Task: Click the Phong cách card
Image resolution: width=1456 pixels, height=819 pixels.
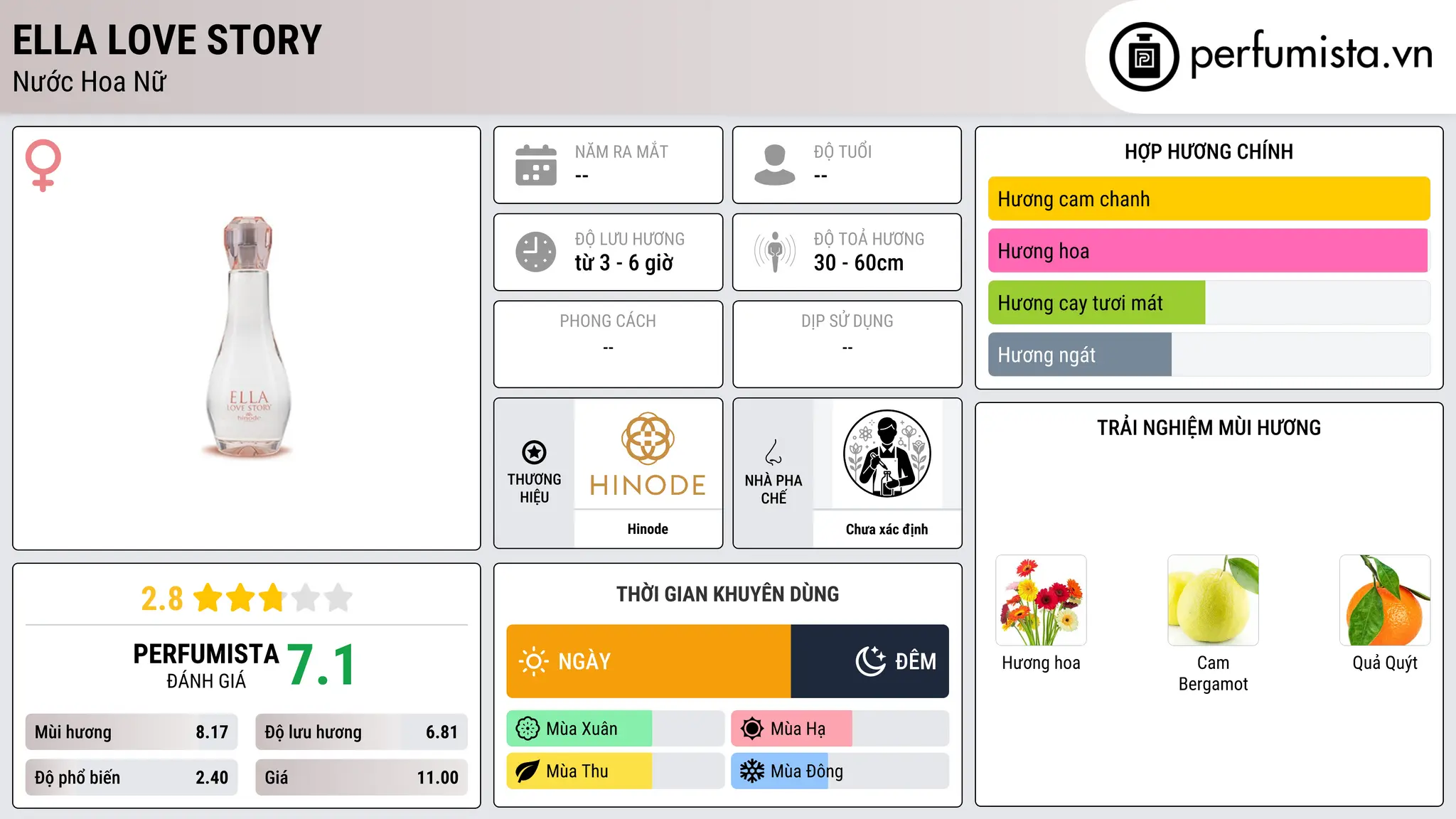Action: pos(608,344)
